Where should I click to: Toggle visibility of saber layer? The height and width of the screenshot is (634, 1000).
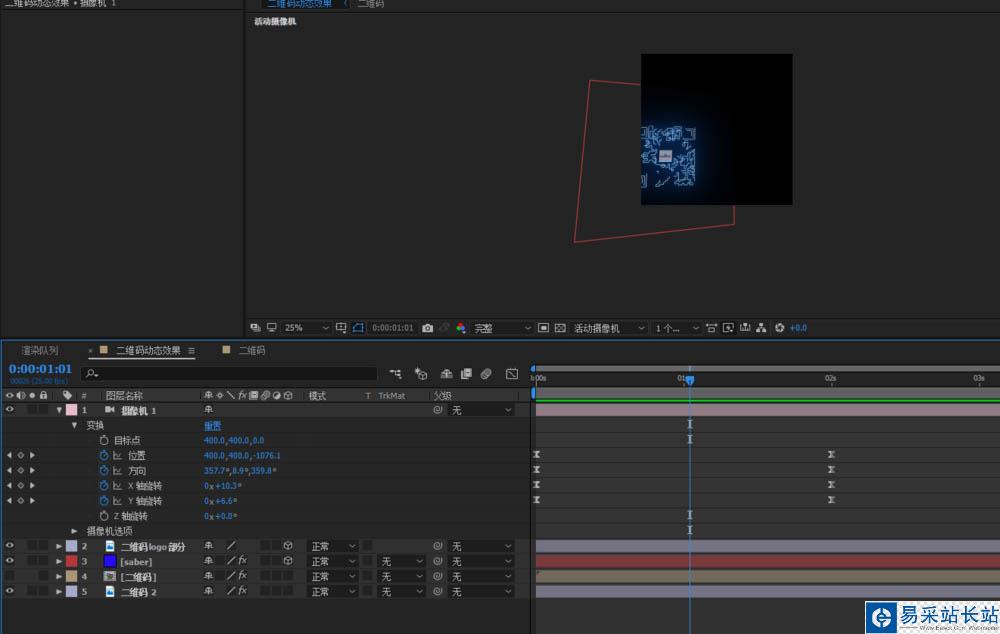tap(9, 562)
